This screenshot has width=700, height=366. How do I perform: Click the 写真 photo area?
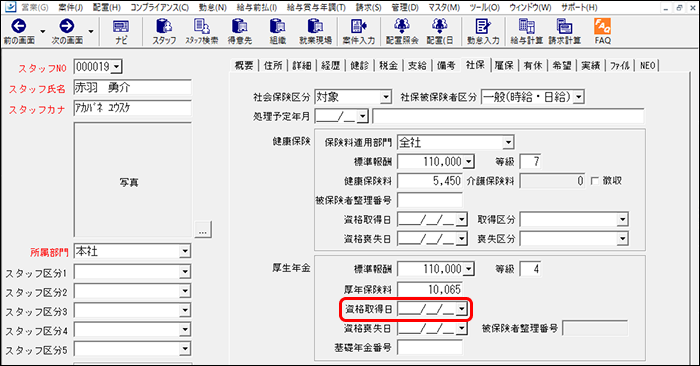pyautogui.click(x=133, y=180)
